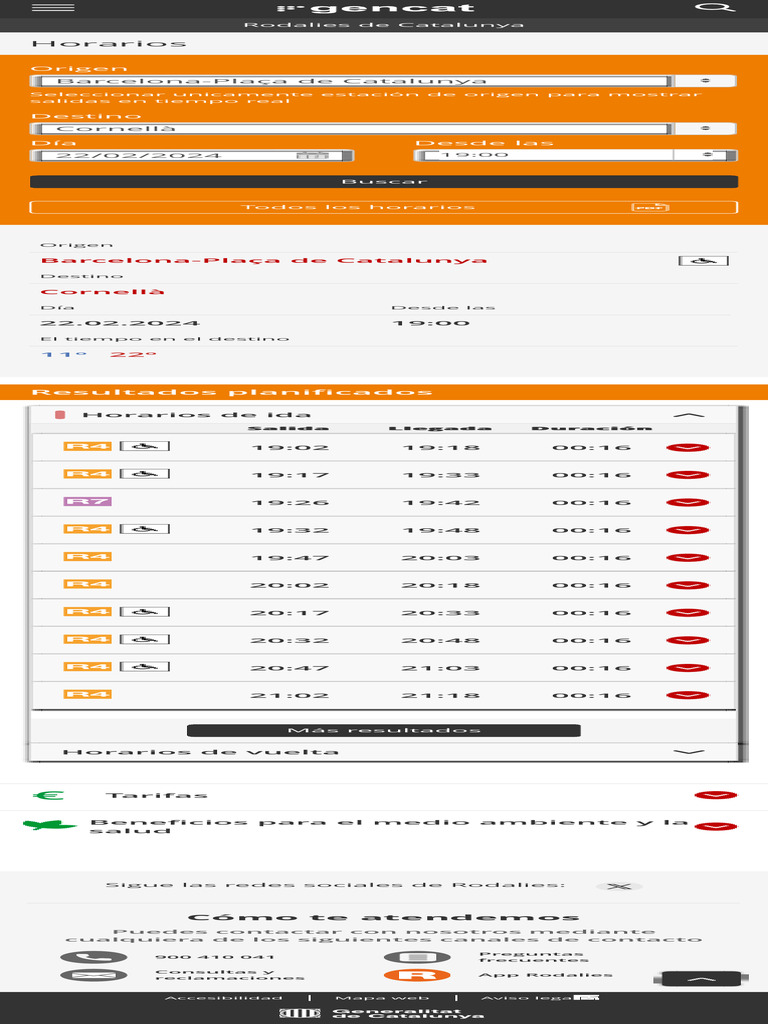This screenshot has width=768, height=1024.
Task: Expand details of 19:02 train
Action: [x=688, y=448]
